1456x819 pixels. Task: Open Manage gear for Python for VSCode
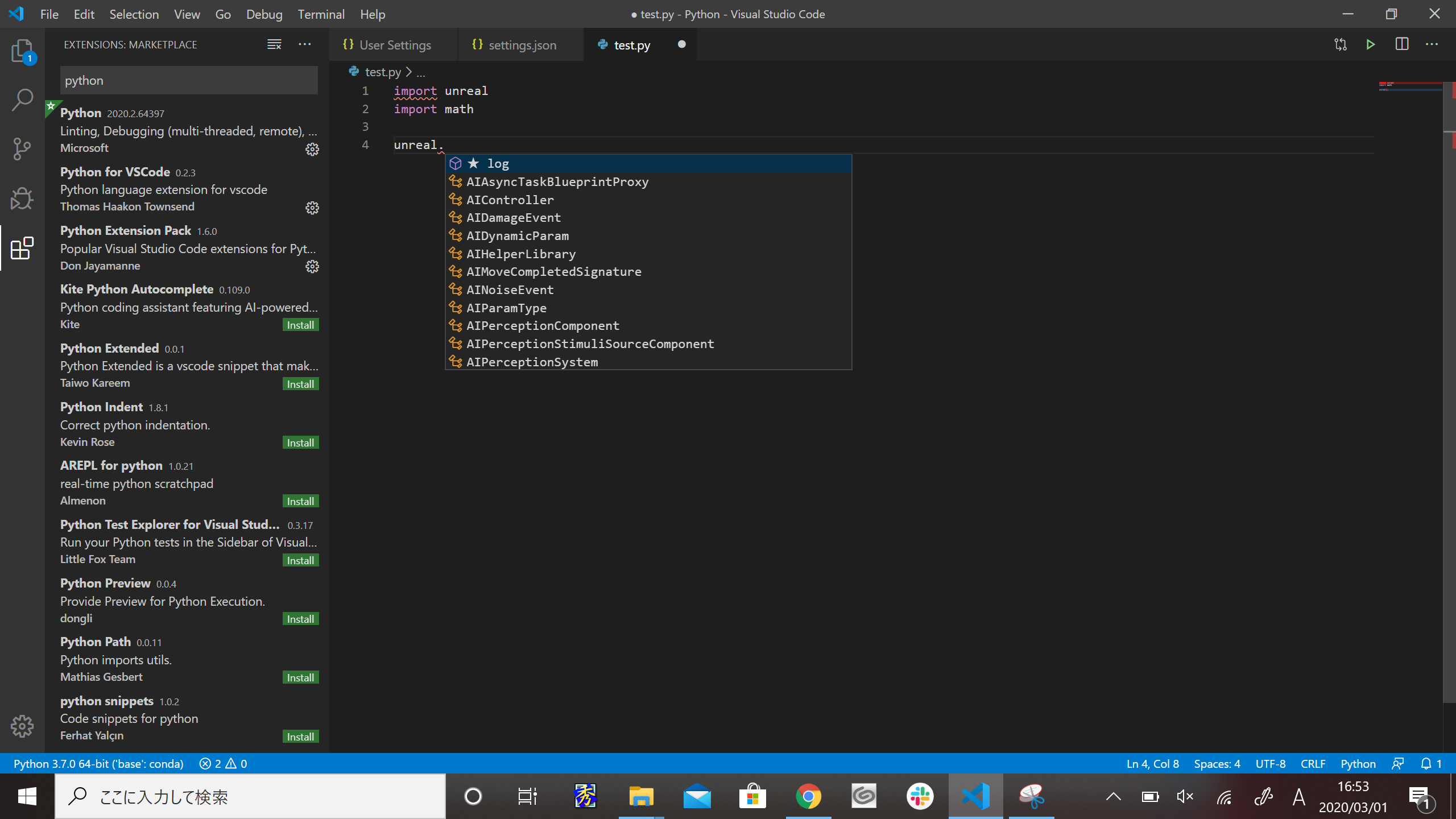312,208
